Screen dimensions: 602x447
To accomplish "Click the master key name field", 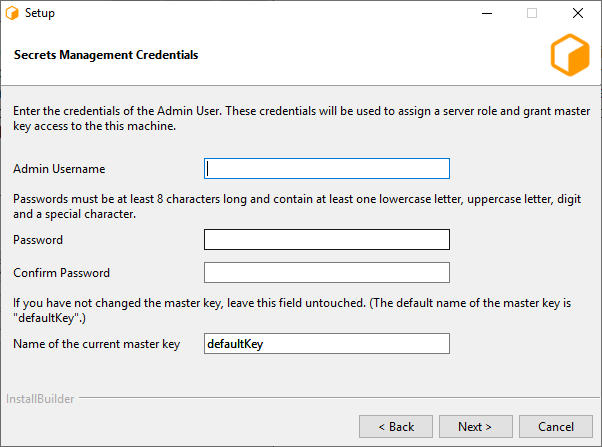I will pyautogui.click(x=327, y=344).
